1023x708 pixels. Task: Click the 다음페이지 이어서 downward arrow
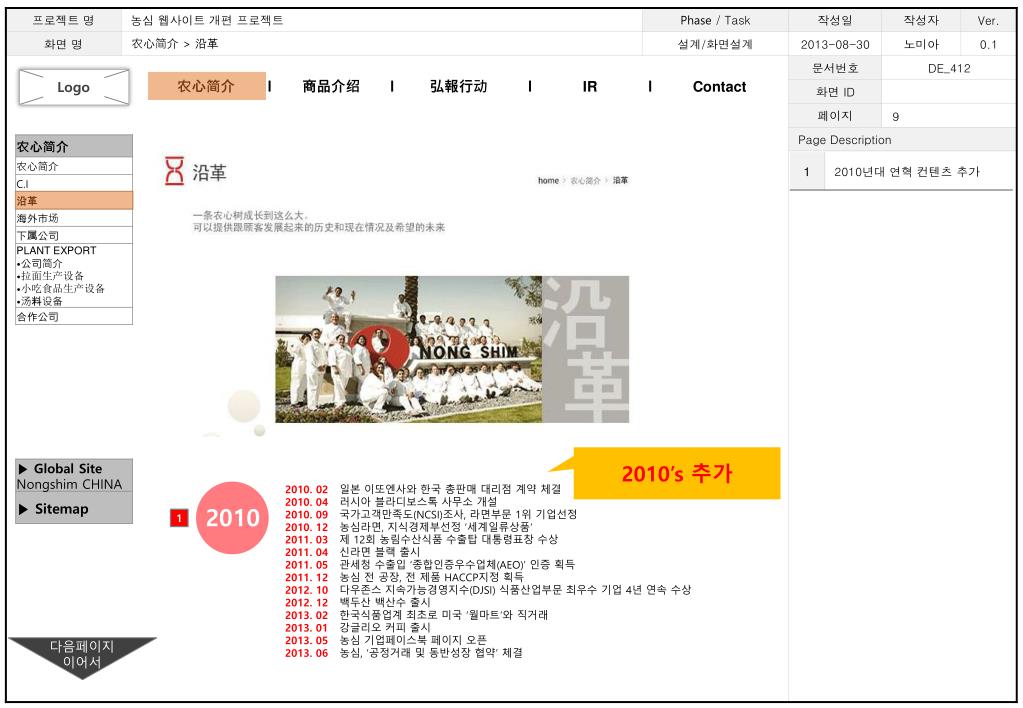pos(82,657)
